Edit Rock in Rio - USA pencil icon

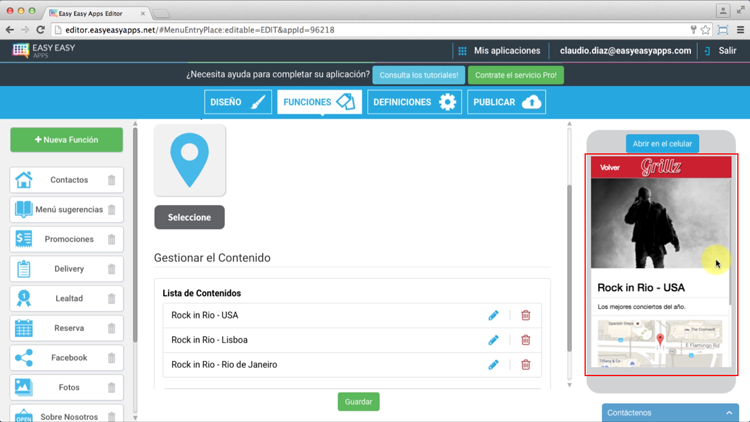point(493,315)
